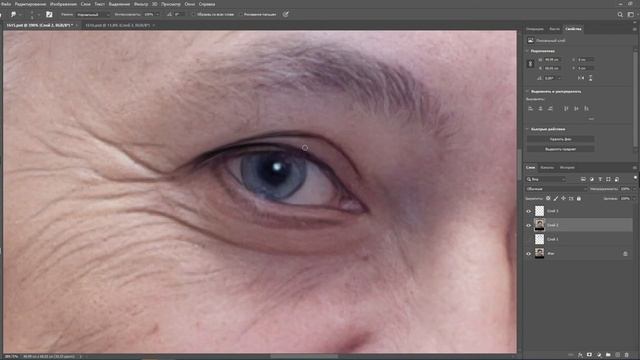
Task: Flip the layer horizontally in Properties
Action: (581, 78)
